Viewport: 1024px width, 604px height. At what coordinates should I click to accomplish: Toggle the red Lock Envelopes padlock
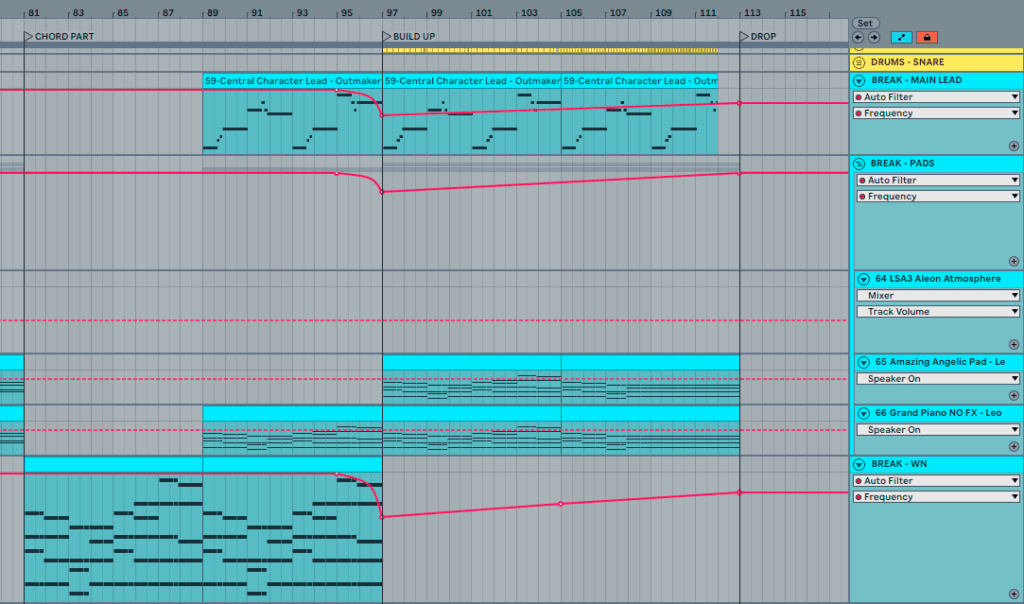point(926,37)
